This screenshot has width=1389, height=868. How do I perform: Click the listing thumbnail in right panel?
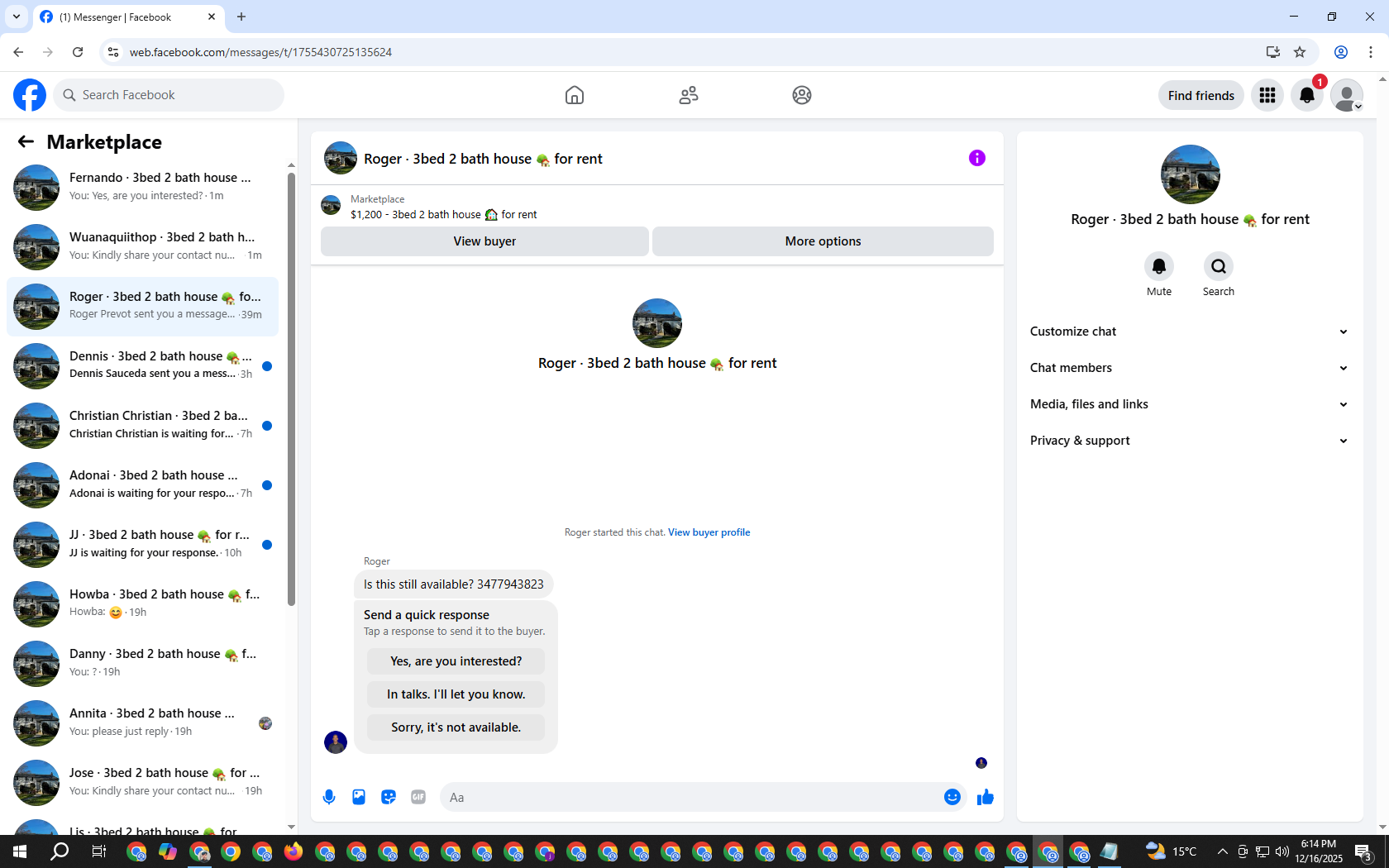click(1190, 174)
